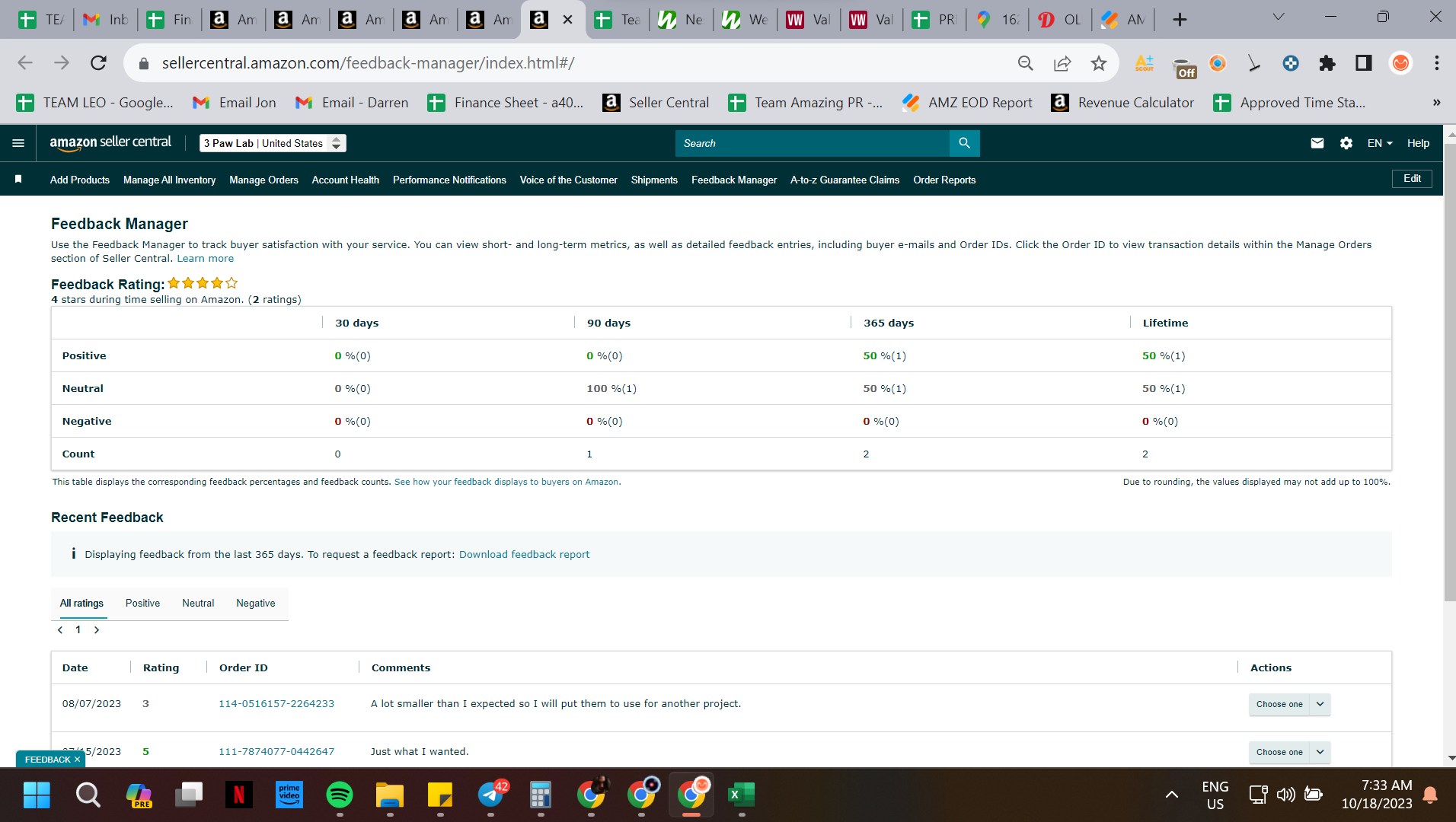Open Windows Start menu
The width and height of the screenshot is (1456, 822).
(37, 795)
